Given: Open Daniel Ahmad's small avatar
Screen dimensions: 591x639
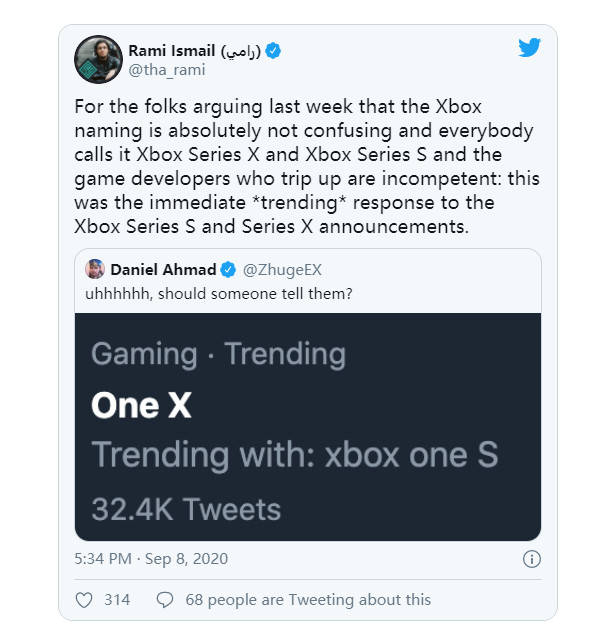Looking at the screenshot, I should pyautogui.click(x=95, y=269).
